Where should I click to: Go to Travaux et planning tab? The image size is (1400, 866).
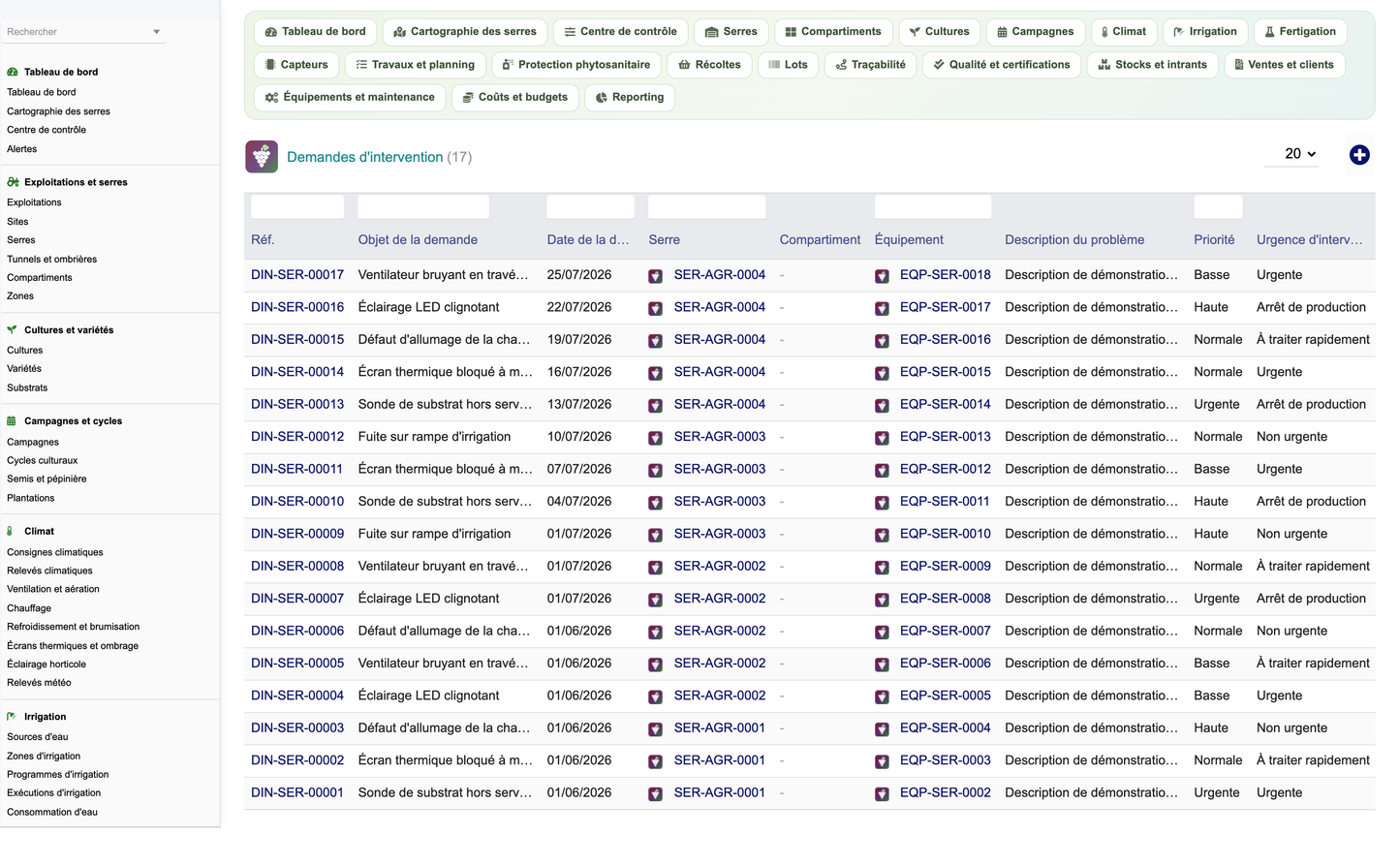[416, 65]
